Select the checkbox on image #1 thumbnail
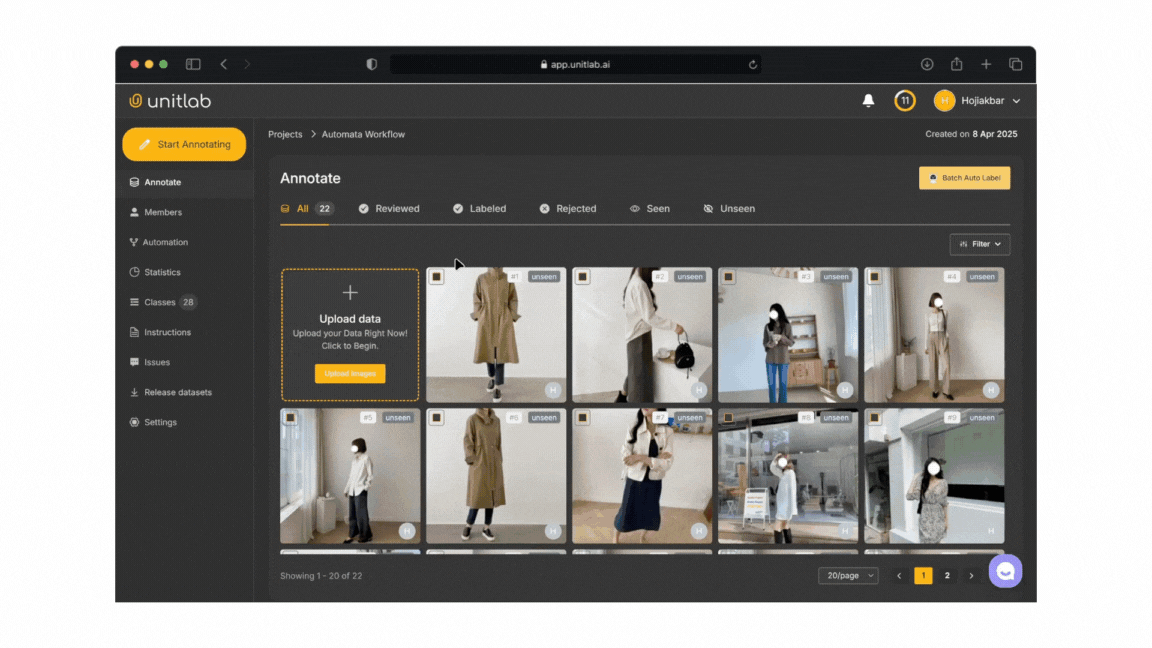 tap(436, 276)
